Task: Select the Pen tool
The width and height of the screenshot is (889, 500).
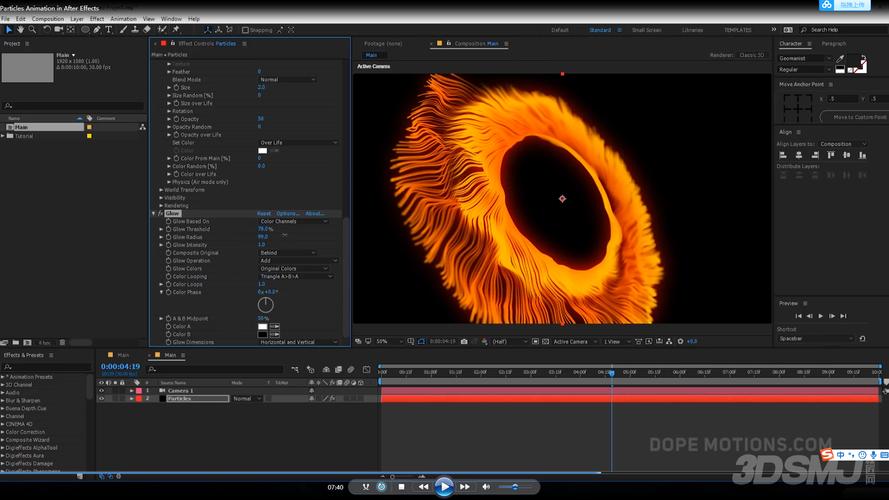Action: click(x=97, y=29)
